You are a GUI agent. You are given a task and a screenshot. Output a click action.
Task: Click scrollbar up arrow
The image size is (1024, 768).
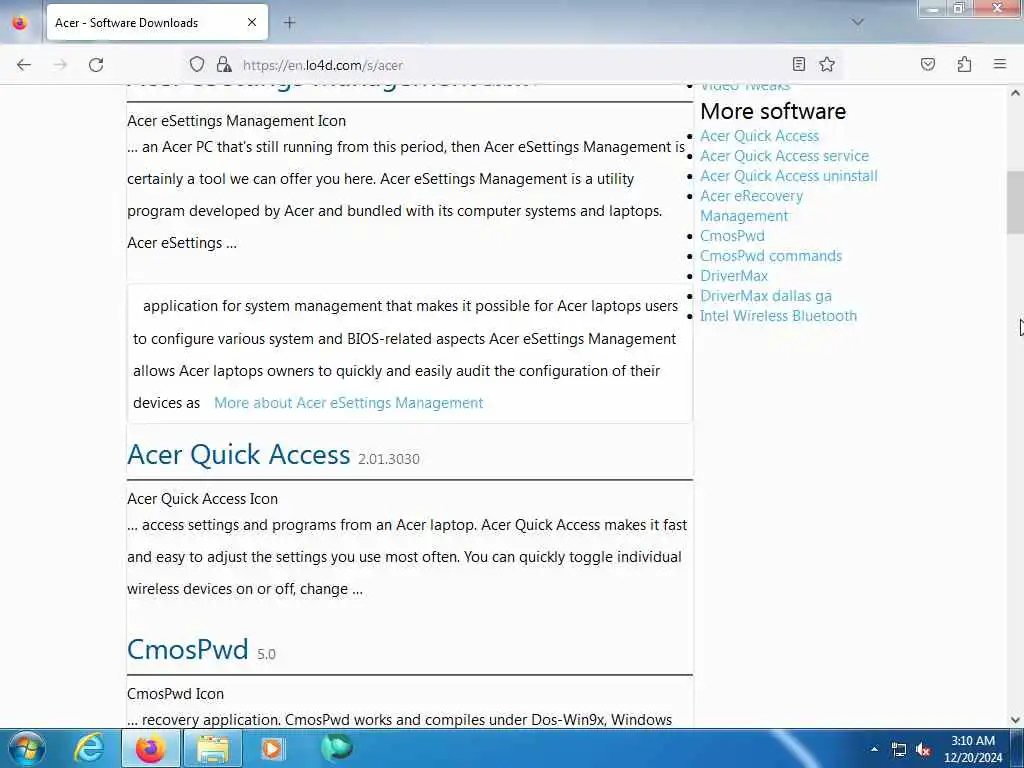1015,93
